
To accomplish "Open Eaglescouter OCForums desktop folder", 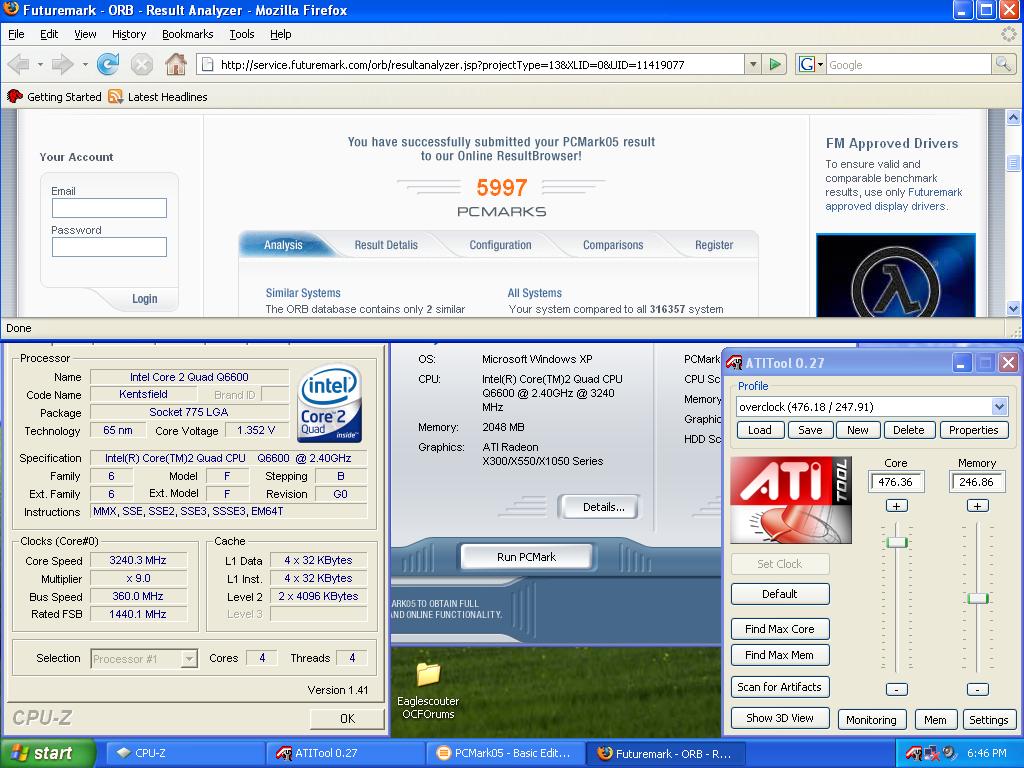I will pyautogui.click(x=428, y=690).
